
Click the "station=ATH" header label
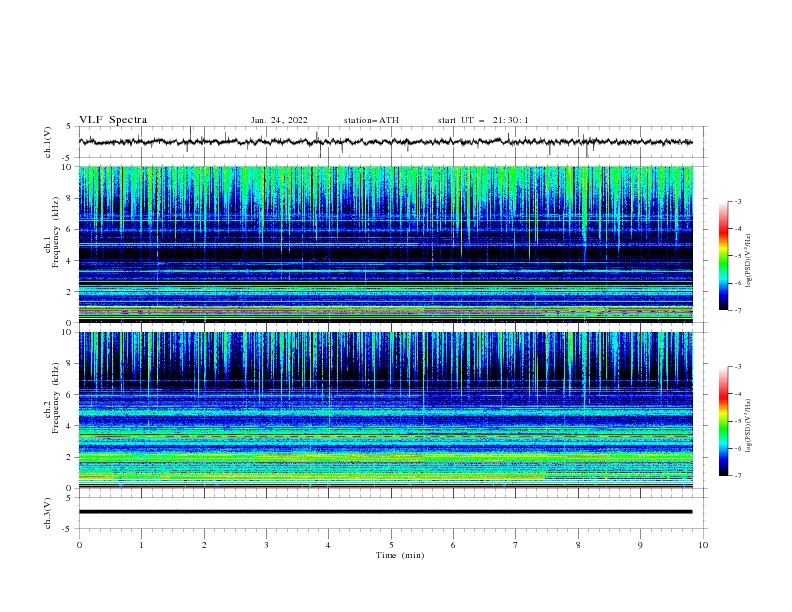point(371,120)
